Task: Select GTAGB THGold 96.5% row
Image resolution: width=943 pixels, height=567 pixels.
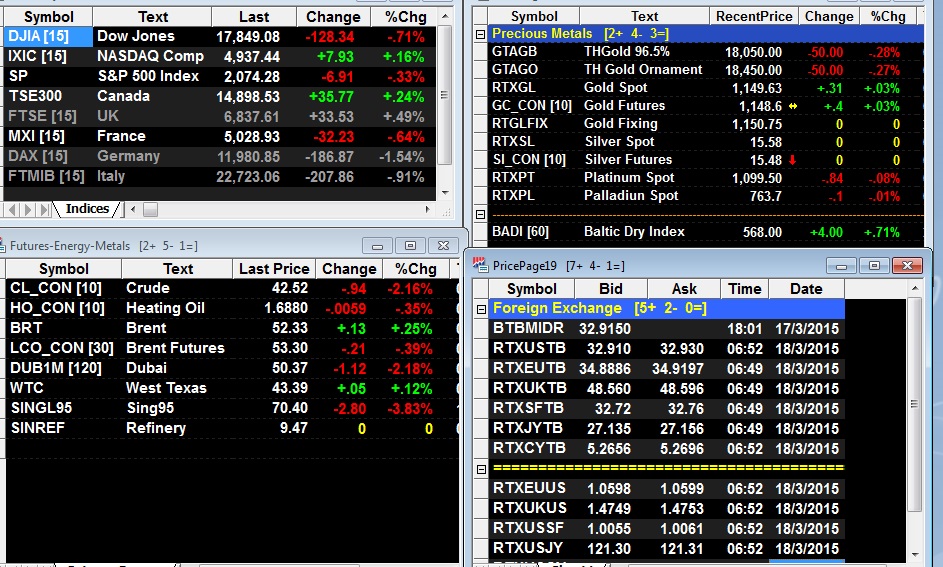Action: [705, 52]
